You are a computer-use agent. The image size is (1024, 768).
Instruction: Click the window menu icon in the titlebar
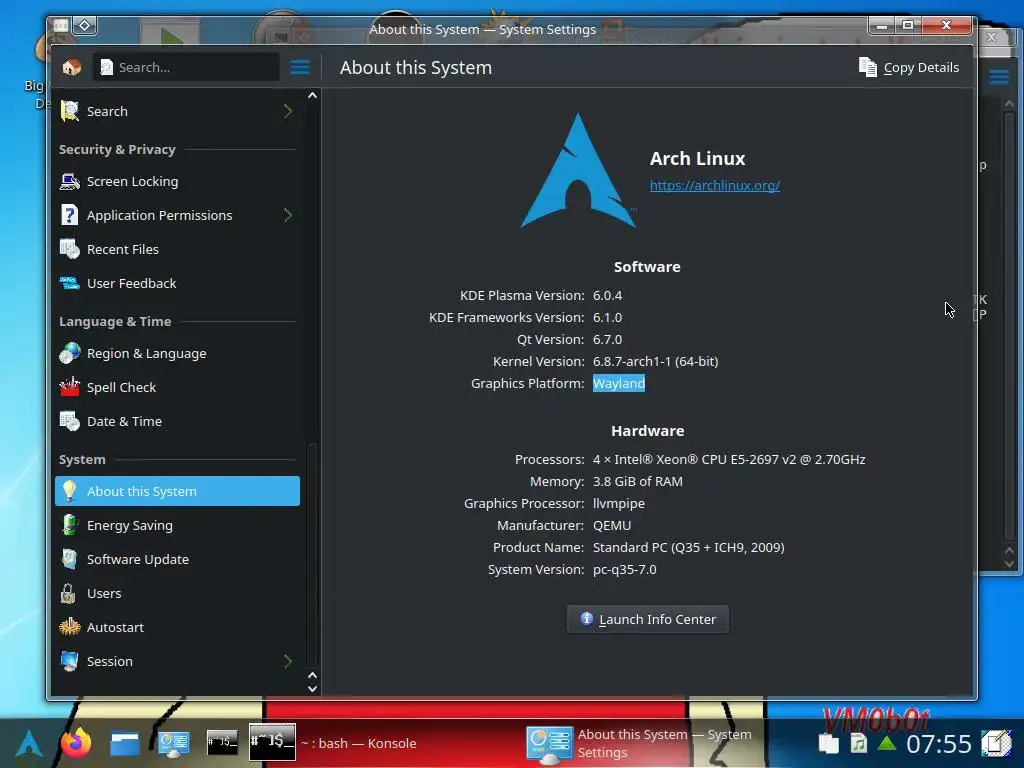tap(61, 25)
